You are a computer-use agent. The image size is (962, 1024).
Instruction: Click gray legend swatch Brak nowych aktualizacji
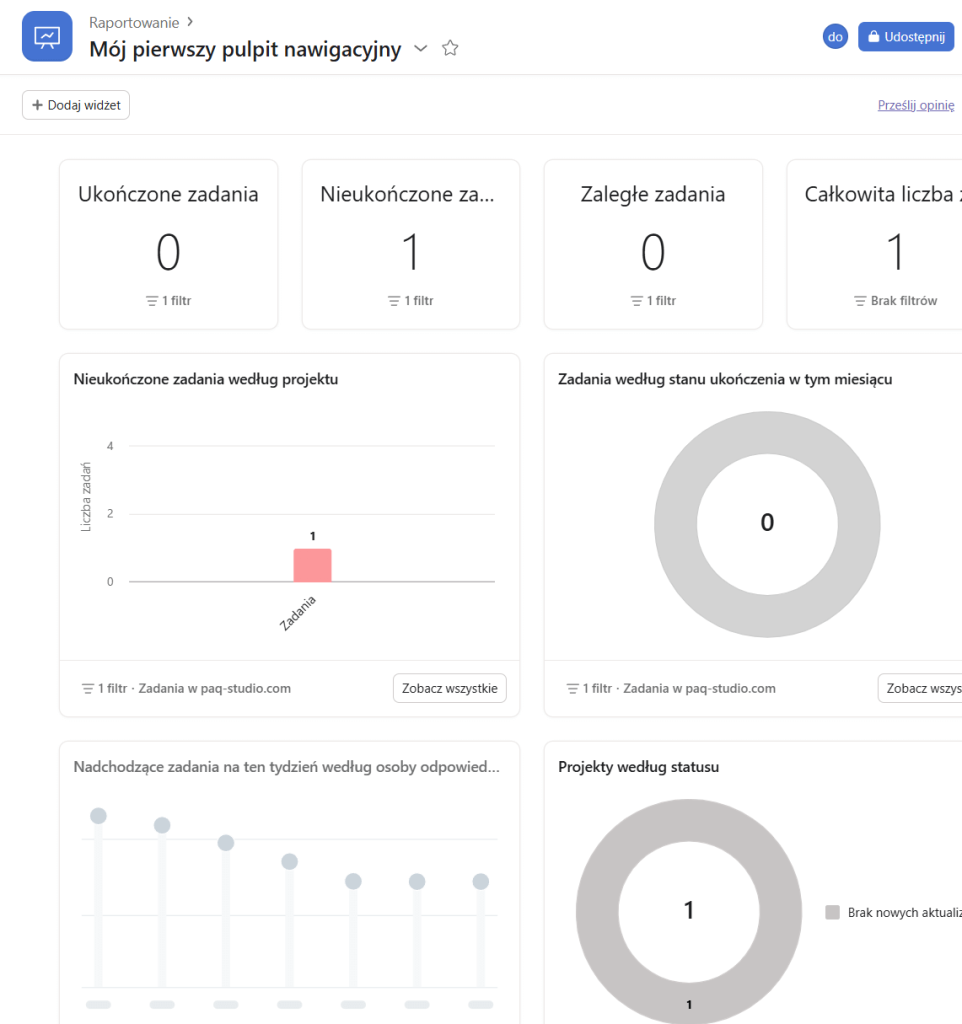pos(832,913)
